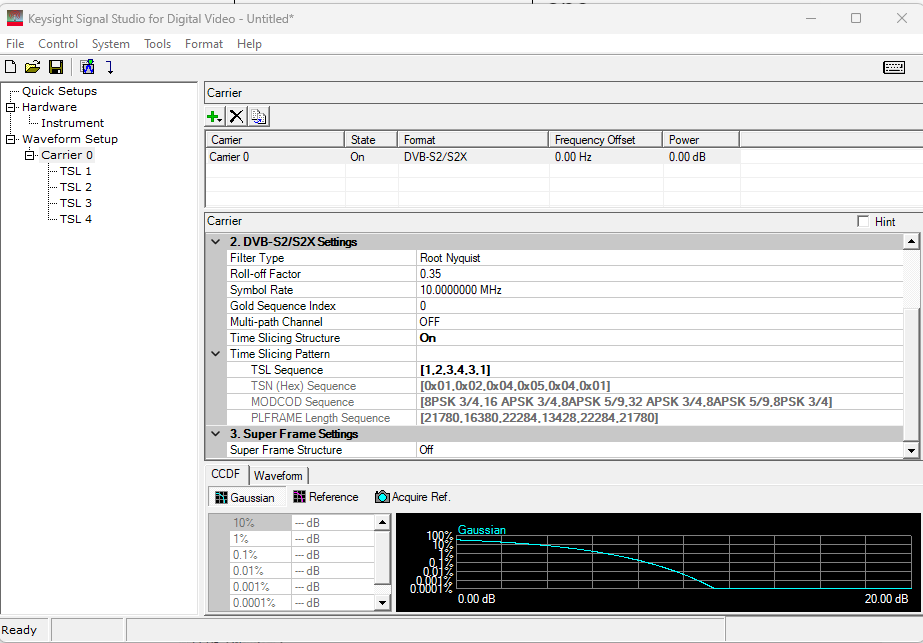
Task: Collapse the Super Frame Settings section
Action: coord(216,434)
